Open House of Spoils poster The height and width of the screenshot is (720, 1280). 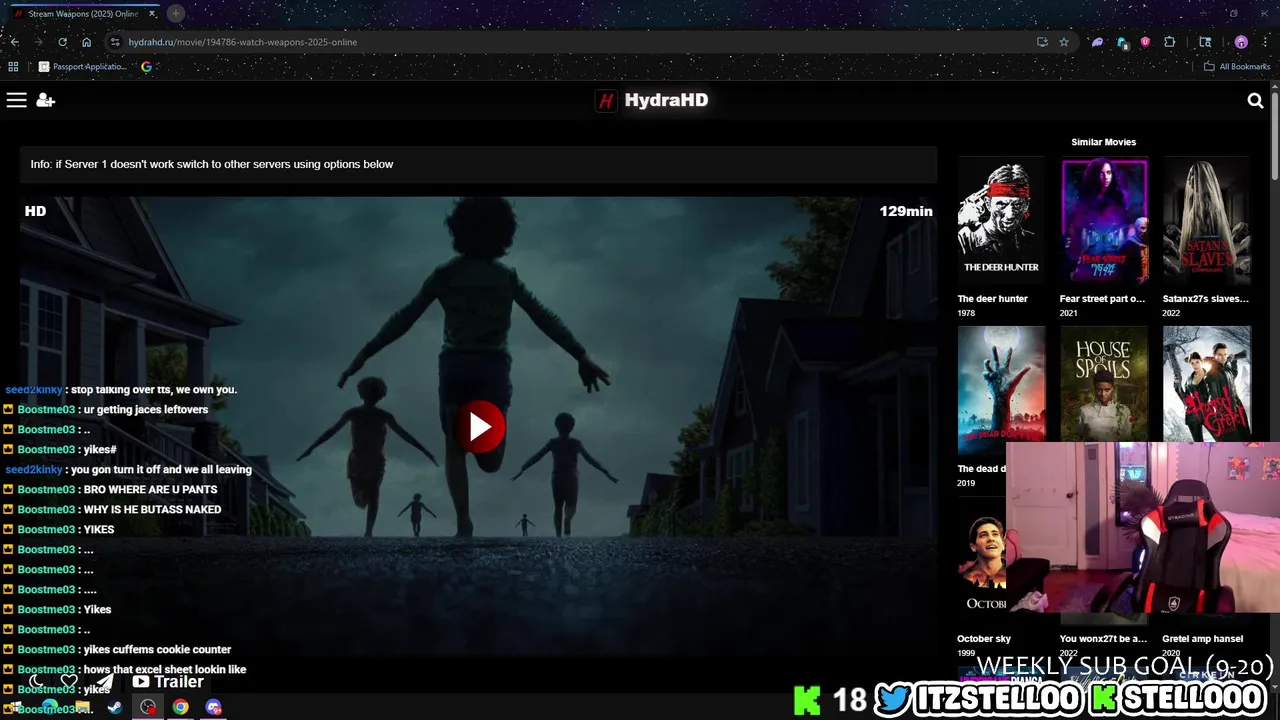point(1104,384)
